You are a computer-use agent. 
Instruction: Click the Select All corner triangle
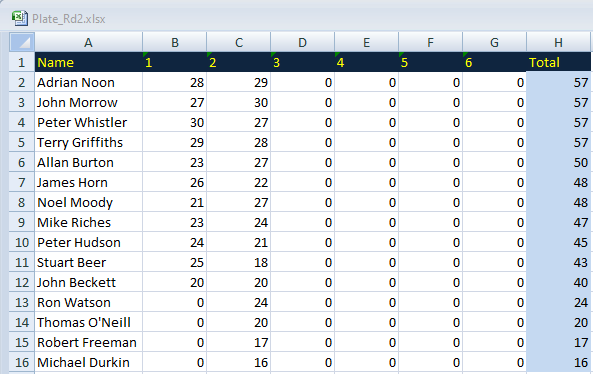(x=22, y=42)
